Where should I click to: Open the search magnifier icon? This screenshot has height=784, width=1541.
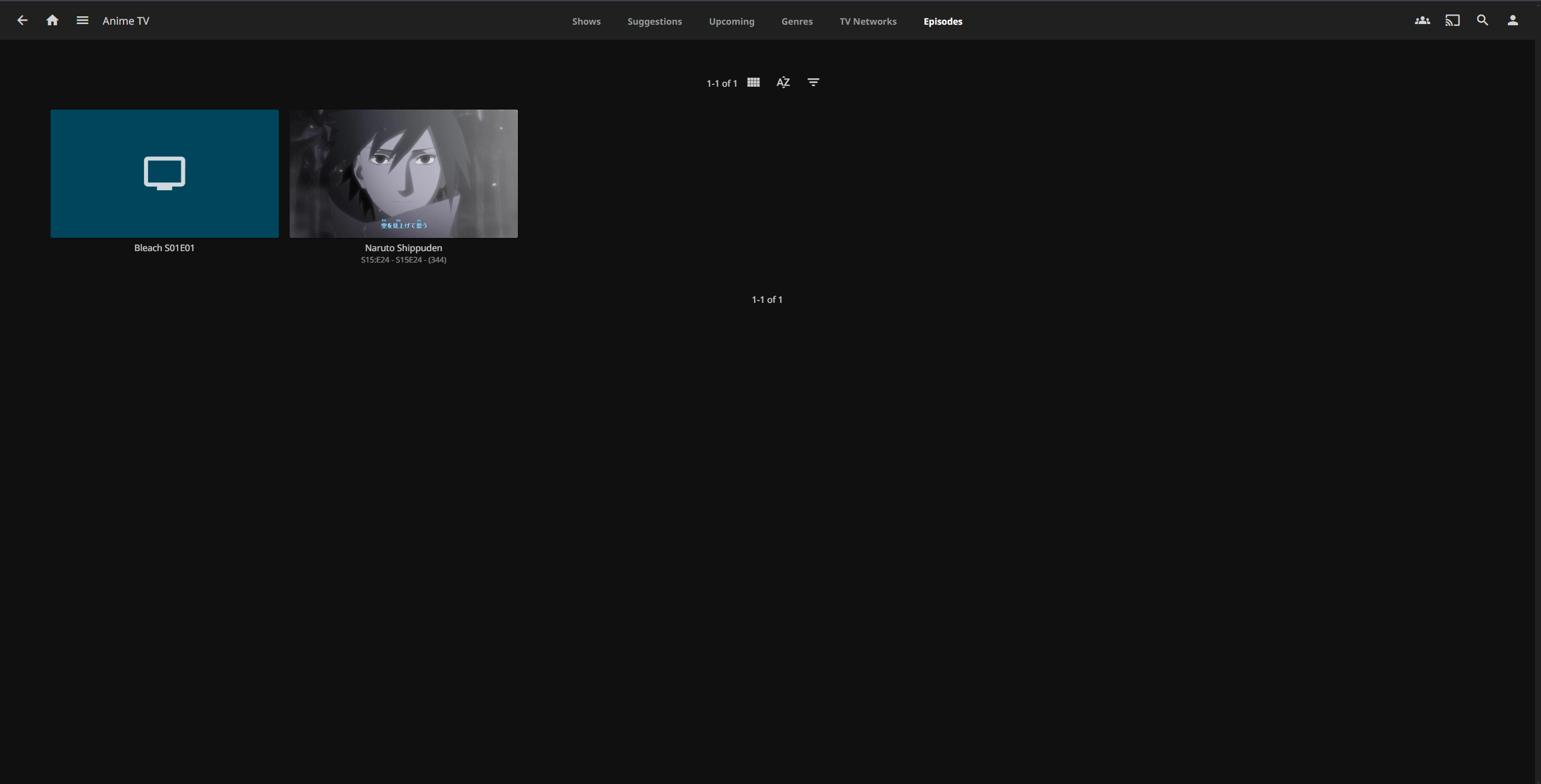pos(1482,20)
